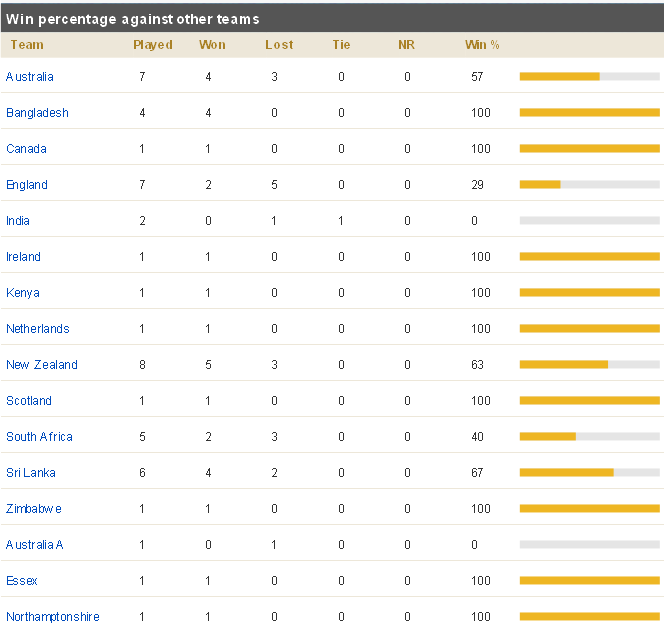This screenshot has height=631, width=664.
Task: Open the Sri Lanka team link
Action: tap(31, 473)
